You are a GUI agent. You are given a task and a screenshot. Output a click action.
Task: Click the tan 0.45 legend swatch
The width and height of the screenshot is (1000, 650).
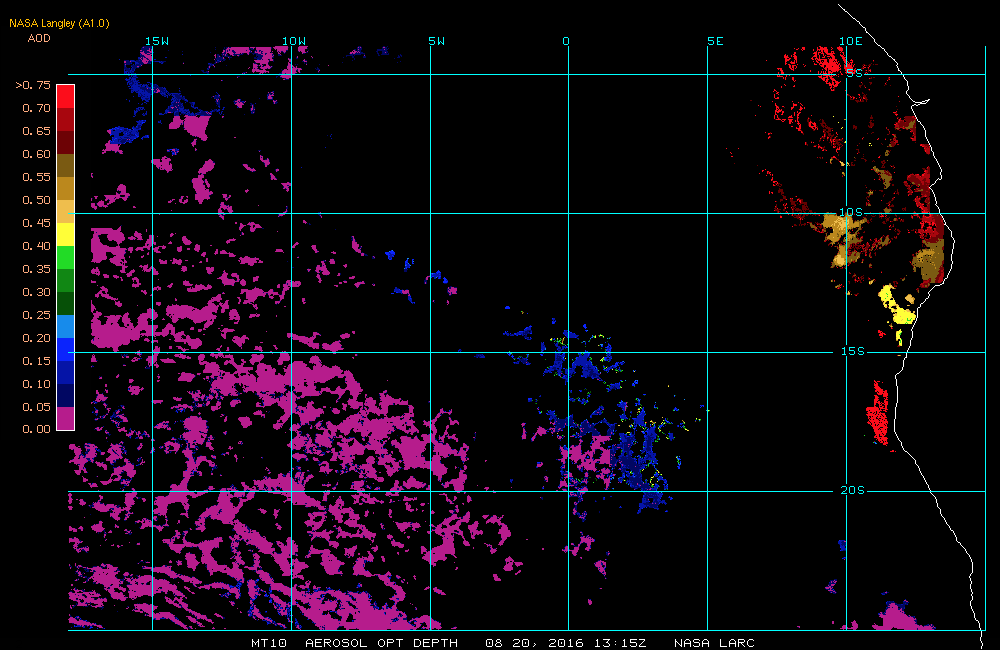coord(66,211)
